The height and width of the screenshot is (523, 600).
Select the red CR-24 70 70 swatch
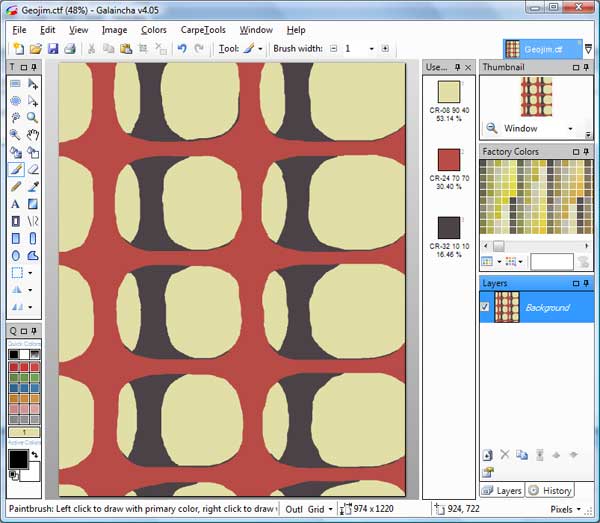(x=448, y=159)
